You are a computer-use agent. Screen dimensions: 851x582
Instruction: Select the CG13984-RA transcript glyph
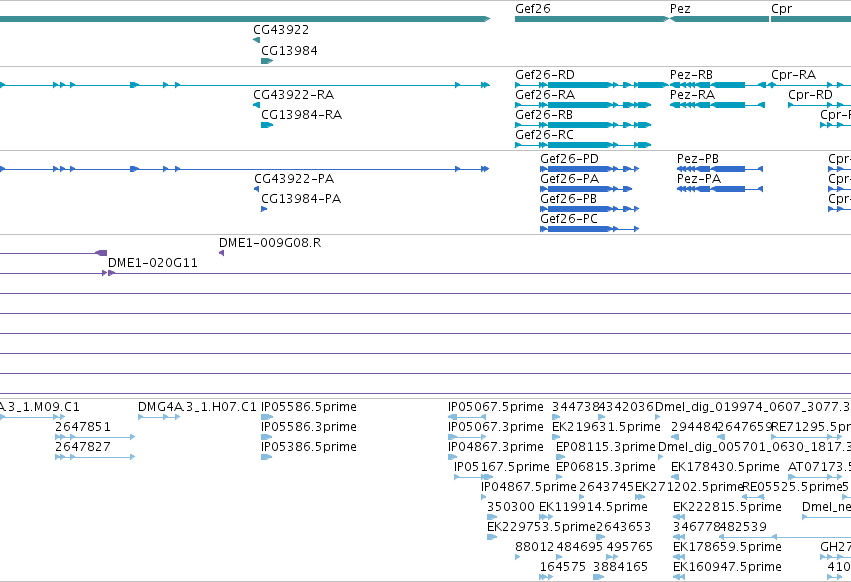click(266, 125)
